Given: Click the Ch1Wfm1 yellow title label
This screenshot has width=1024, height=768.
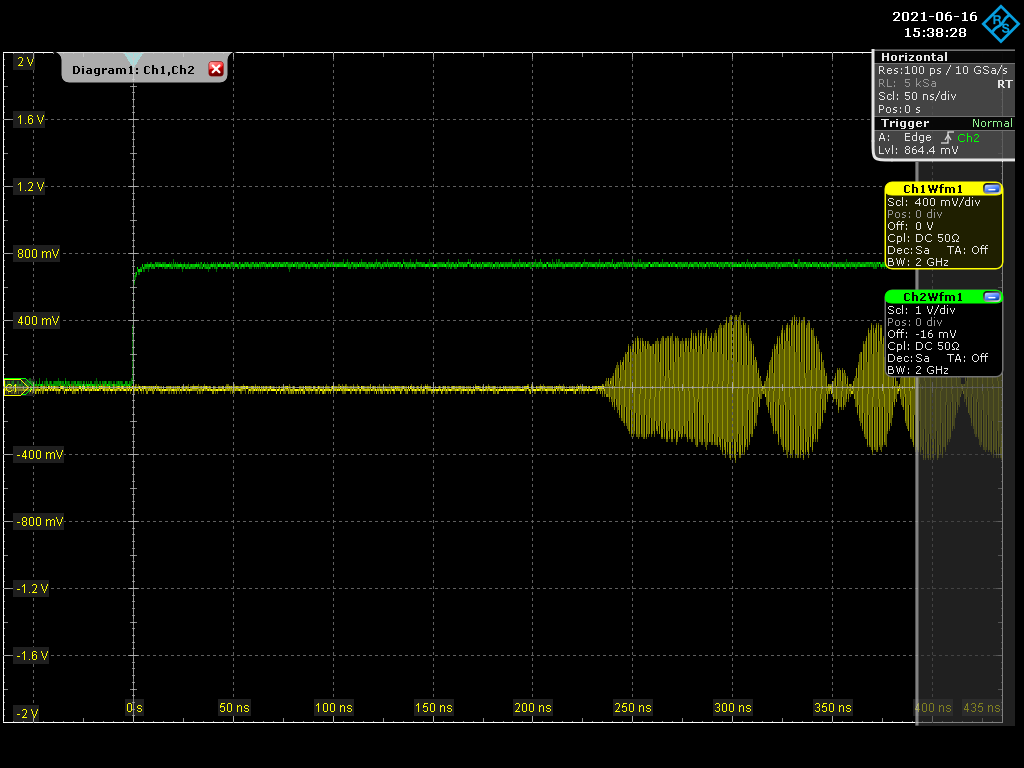Looking at the screenshot, I should tap(932, 189).
